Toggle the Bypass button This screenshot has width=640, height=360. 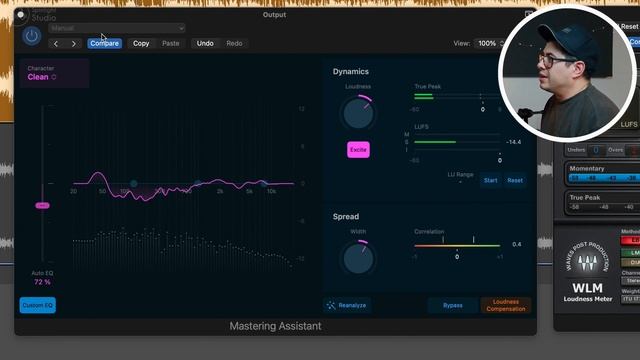453,305
